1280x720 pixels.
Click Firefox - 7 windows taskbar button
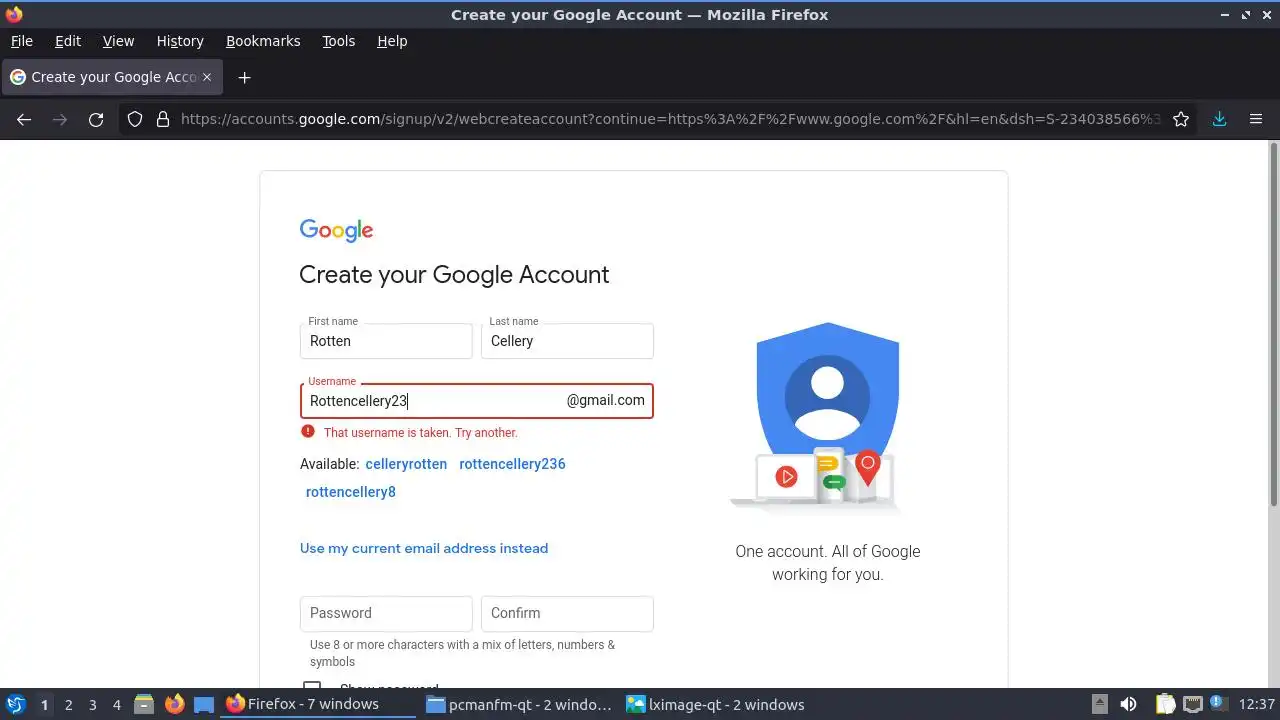coord(318,704)
